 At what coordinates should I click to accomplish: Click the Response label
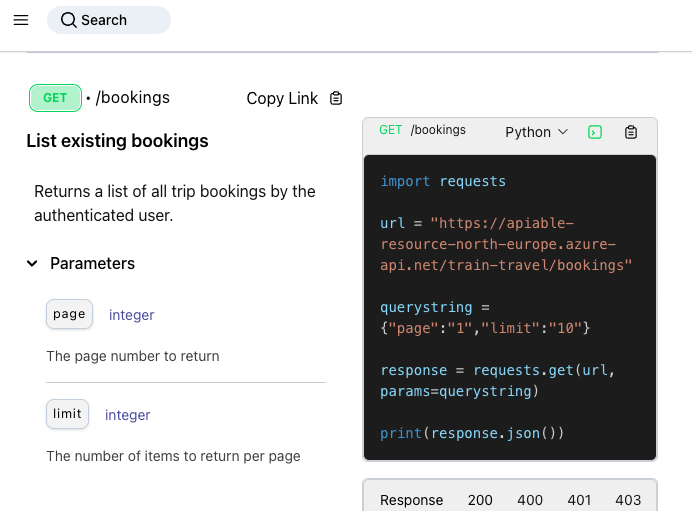(411, 500)
